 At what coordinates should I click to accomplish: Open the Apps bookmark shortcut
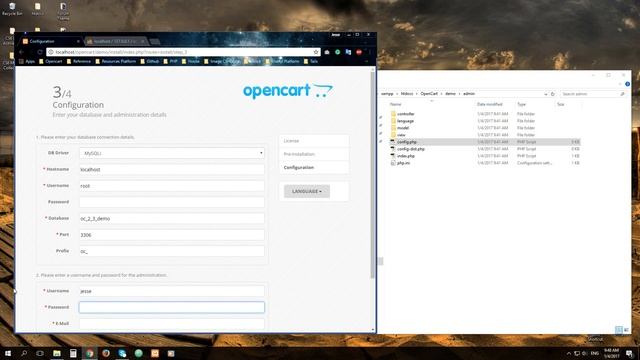pos(27,61)
